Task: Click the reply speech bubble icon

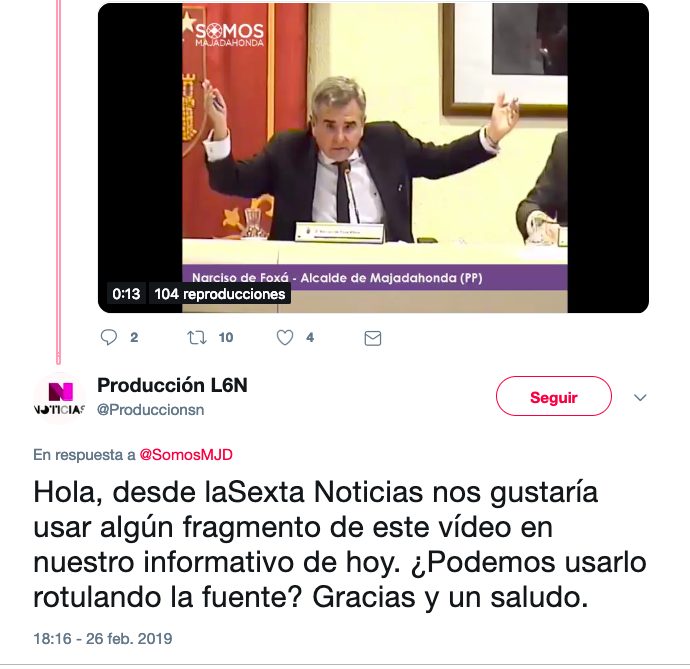Action: click(x=109, y=338)
